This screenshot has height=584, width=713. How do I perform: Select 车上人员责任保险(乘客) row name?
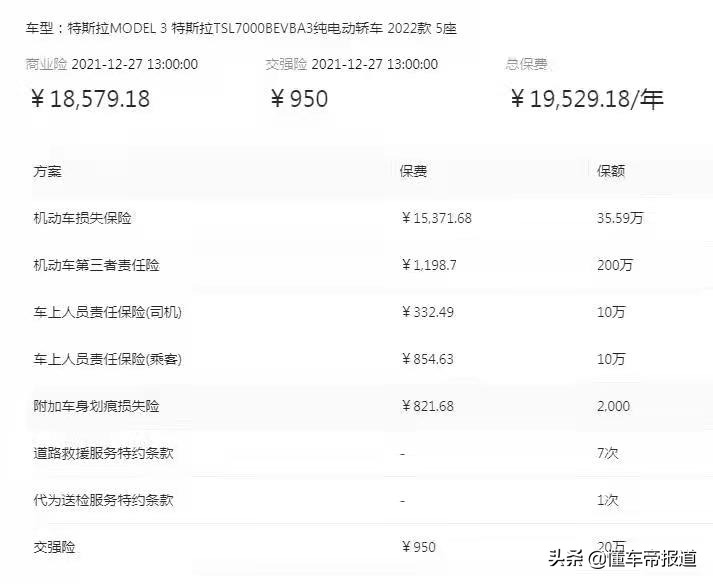pos(107,359)
